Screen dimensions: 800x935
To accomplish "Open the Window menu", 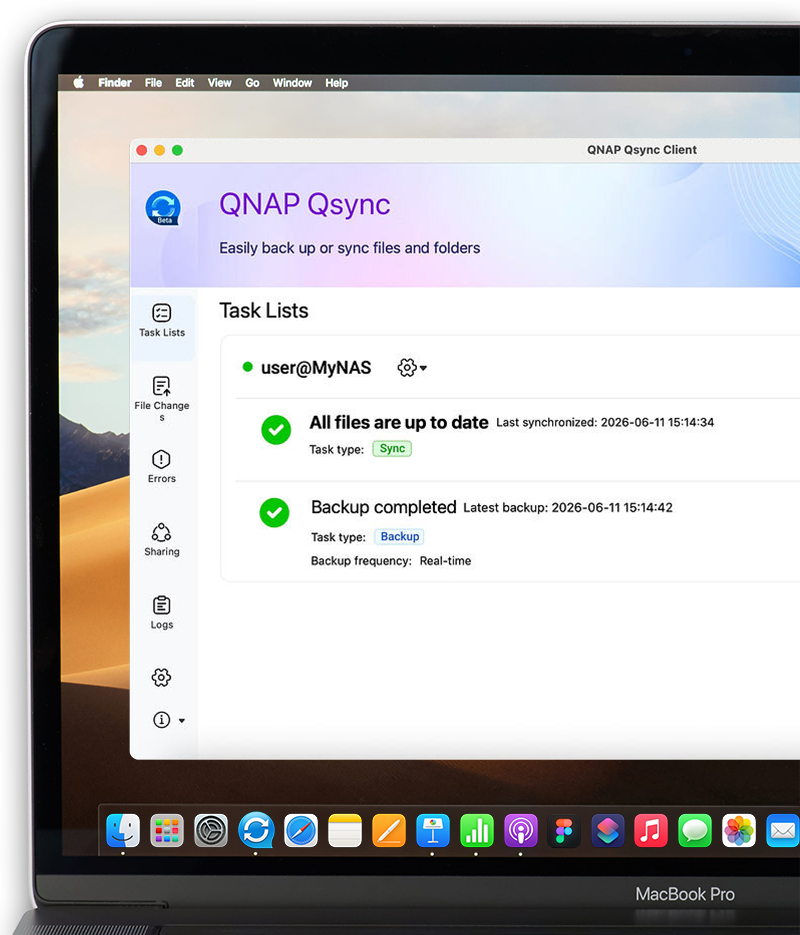I will pyautogui.click(x=292, y=82).
